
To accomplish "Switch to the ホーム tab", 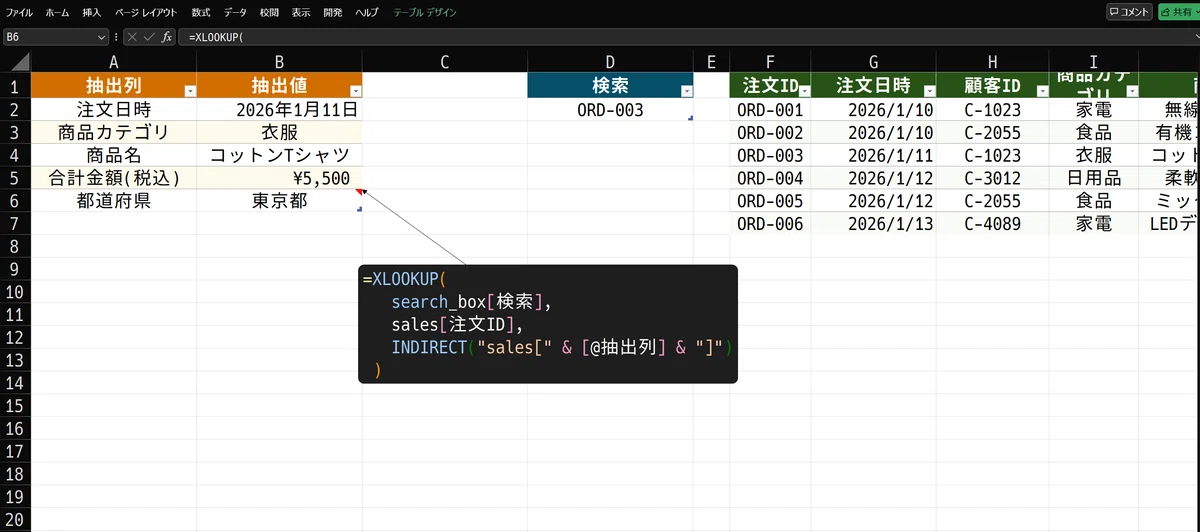I will [58, 12].
